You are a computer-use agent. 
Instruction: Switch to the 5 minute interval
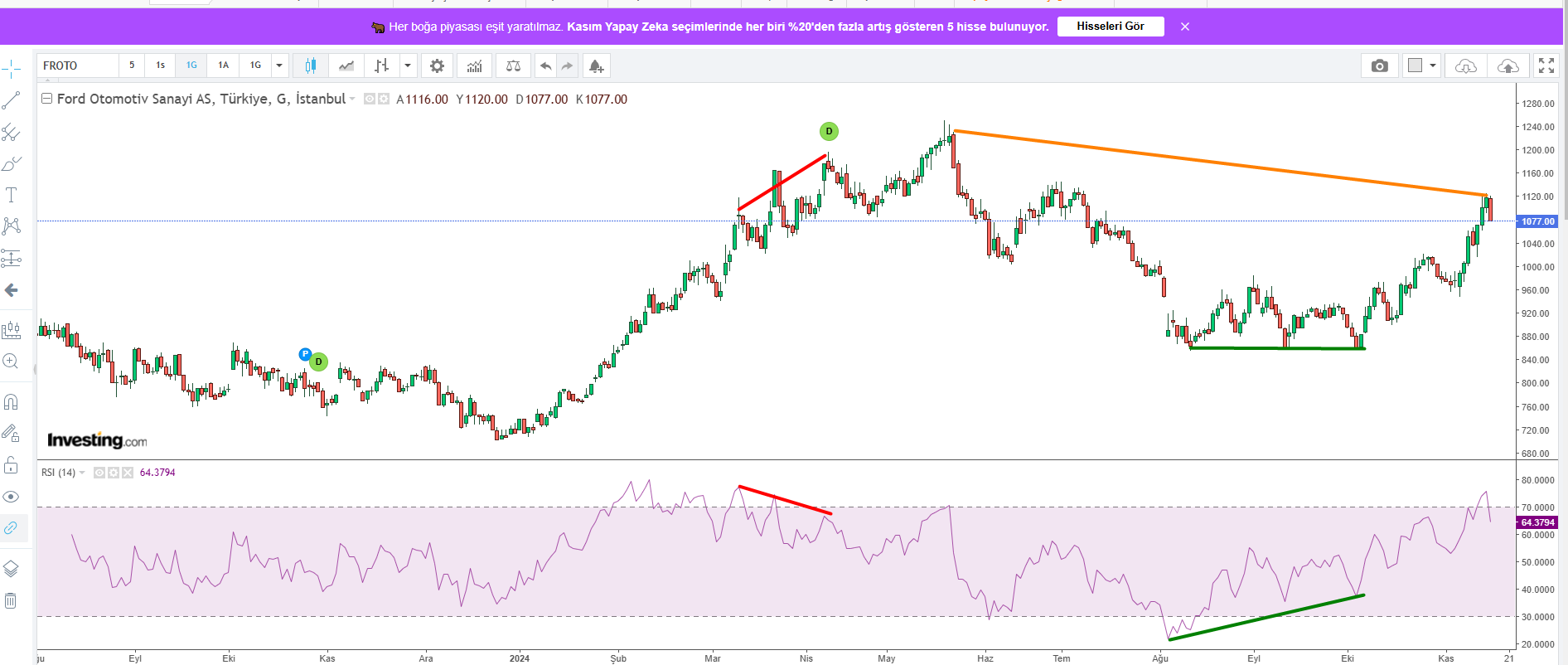coord(132,66)
